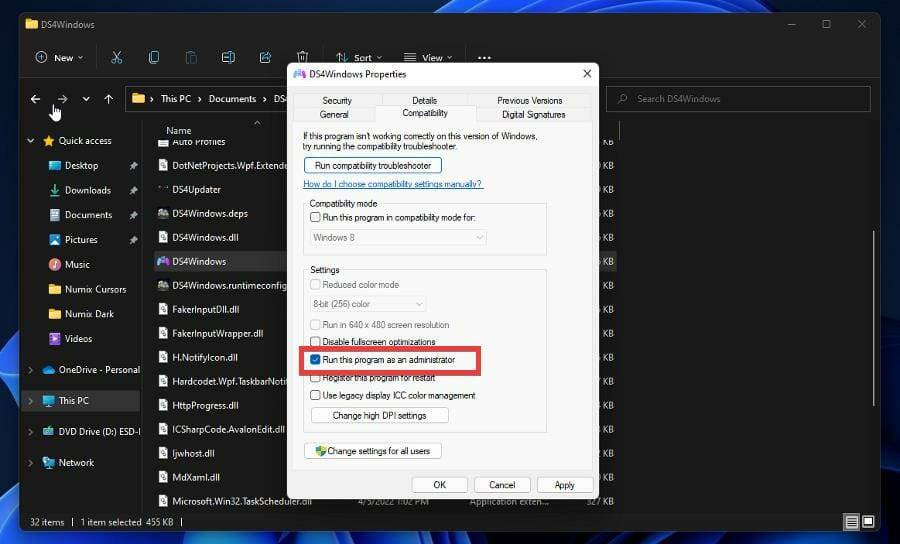This screenshot has width=900, height=544.
Task: Open How do I choose compatibility settings link
Action: coord(392,184)
